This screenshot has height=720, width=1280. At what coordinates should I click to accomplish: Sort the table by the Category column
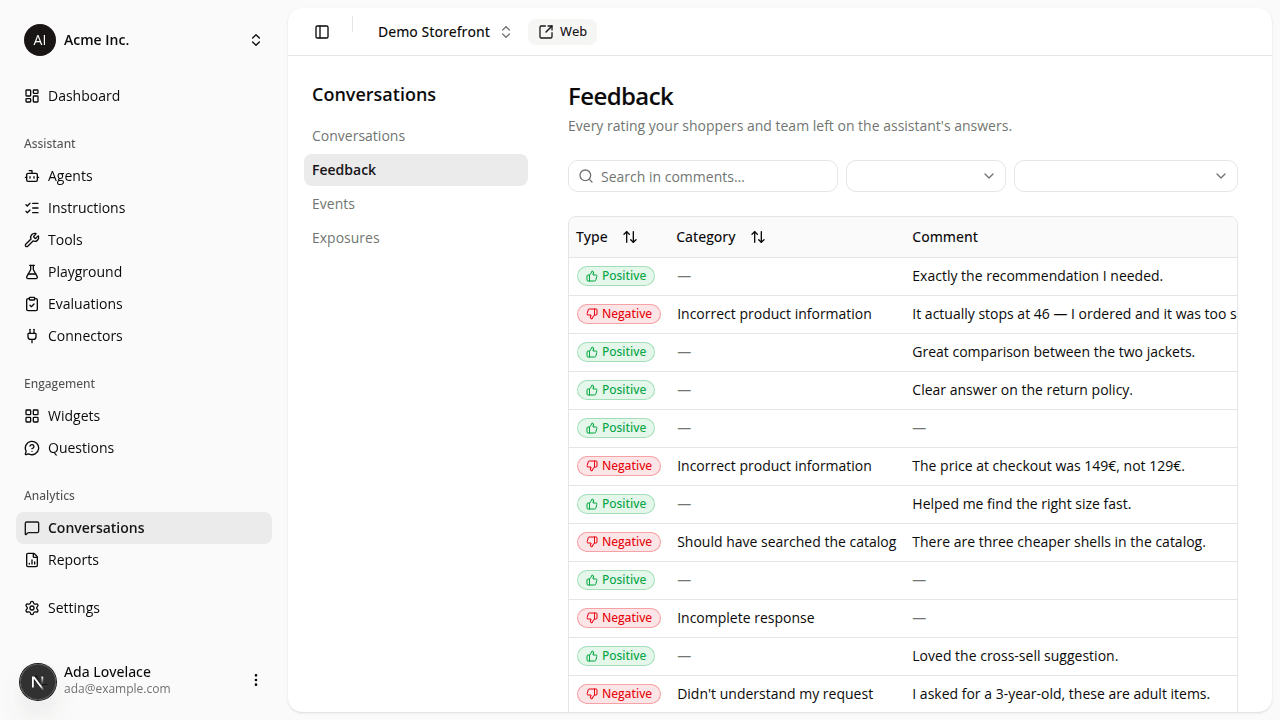pyautogui.click(x=758, y=237)
